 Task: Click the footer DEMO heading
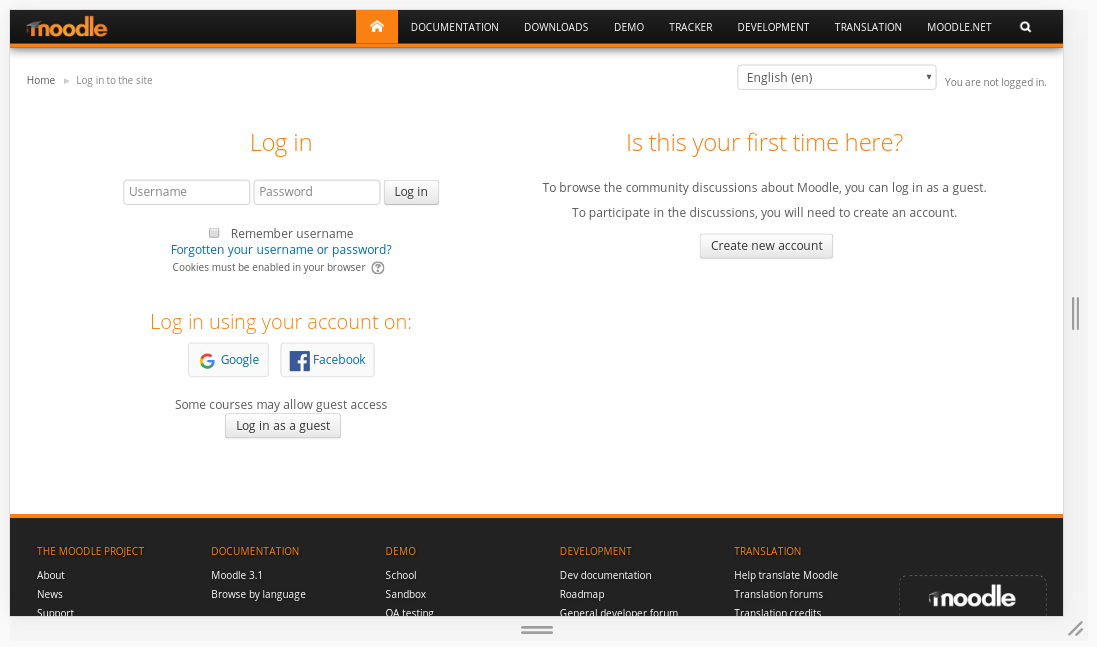click(x=400, y=551)
